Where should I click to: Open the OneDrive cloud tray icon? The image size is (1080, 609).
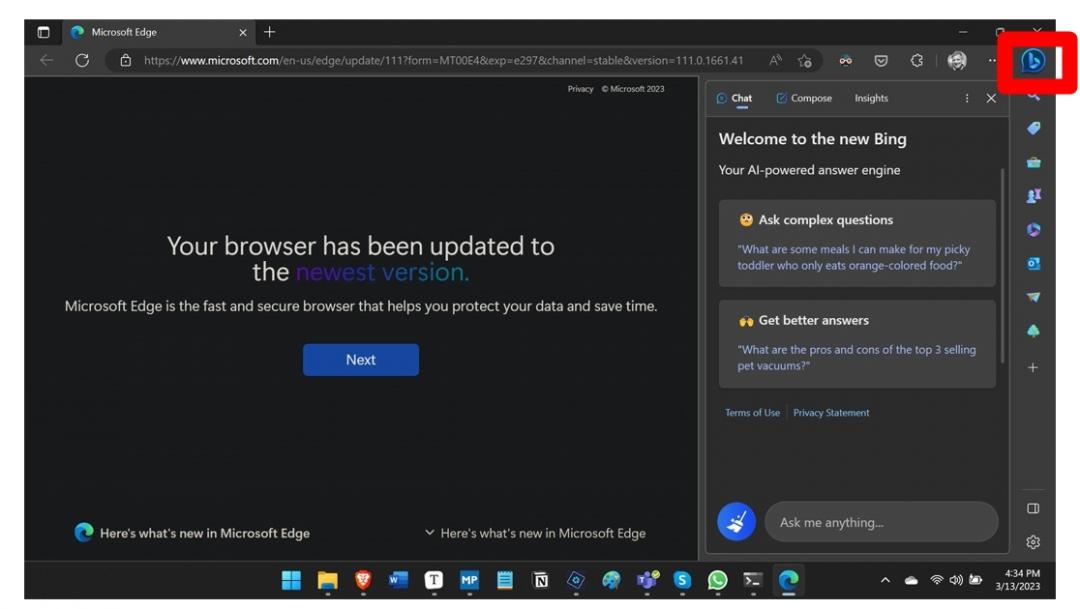[x=911, y=580]
